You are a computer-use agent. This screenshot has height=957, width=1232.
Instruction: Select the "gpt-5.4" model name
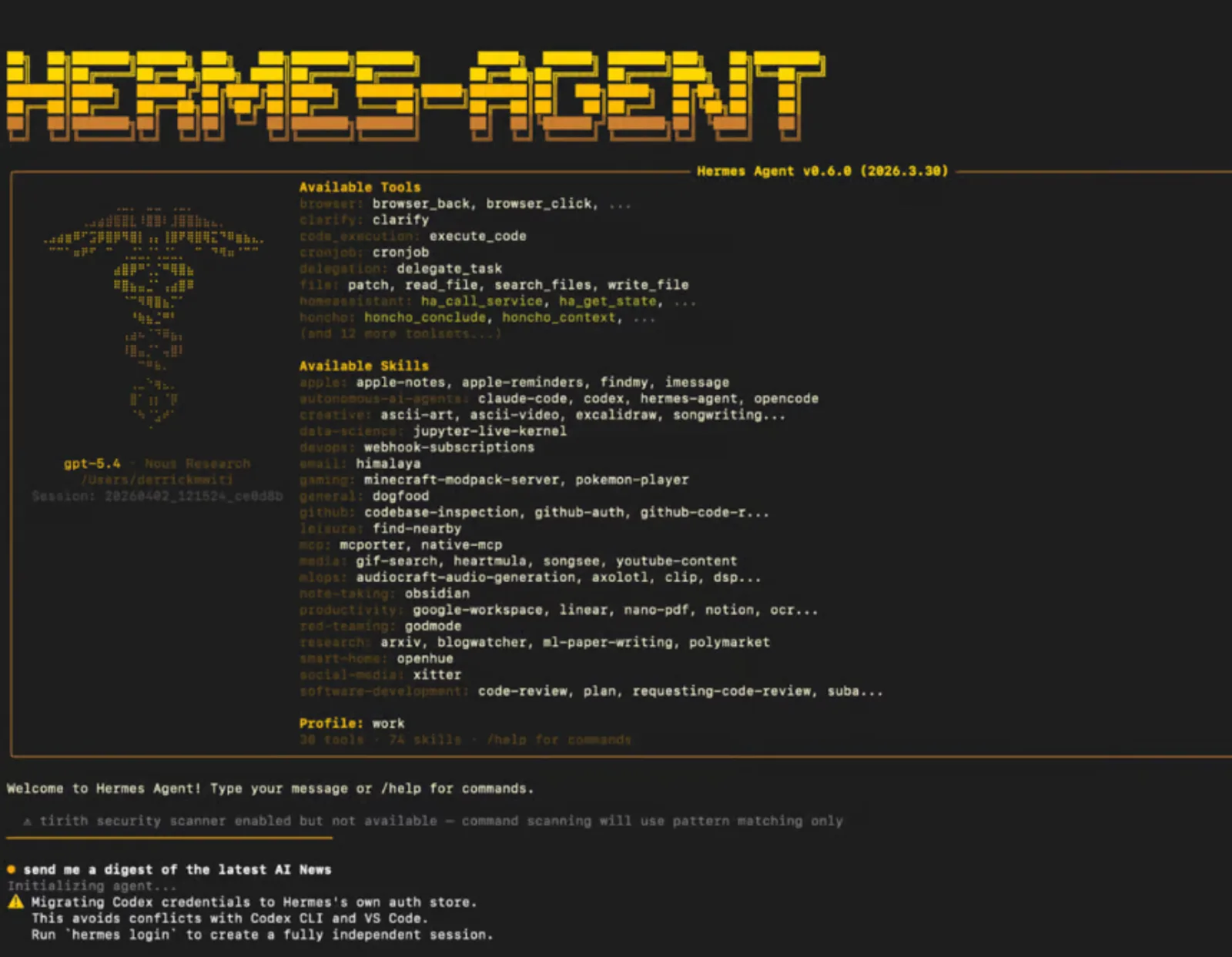(x=92, y=463)
